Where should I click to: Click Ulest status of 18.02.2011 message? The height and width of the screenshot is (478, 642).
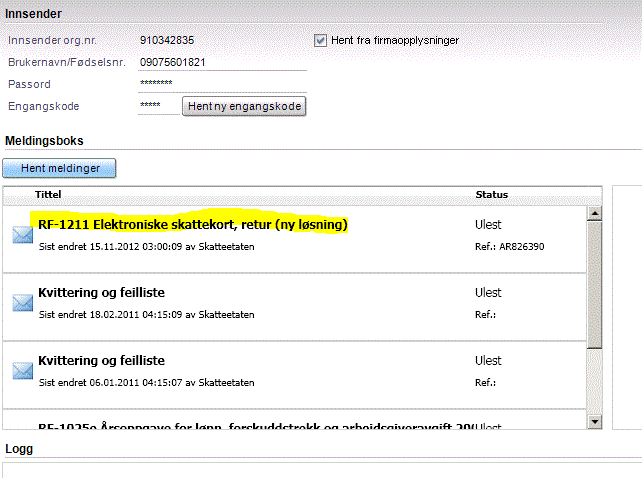point(488,292)
